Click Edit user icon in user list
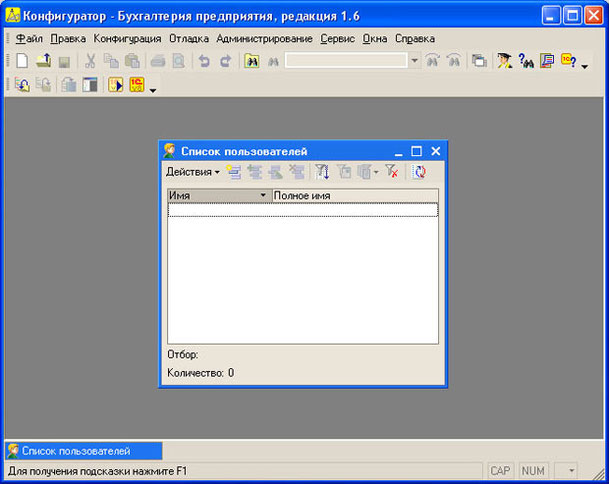This screenshot has width=609, height=484. tap(276, 172)
